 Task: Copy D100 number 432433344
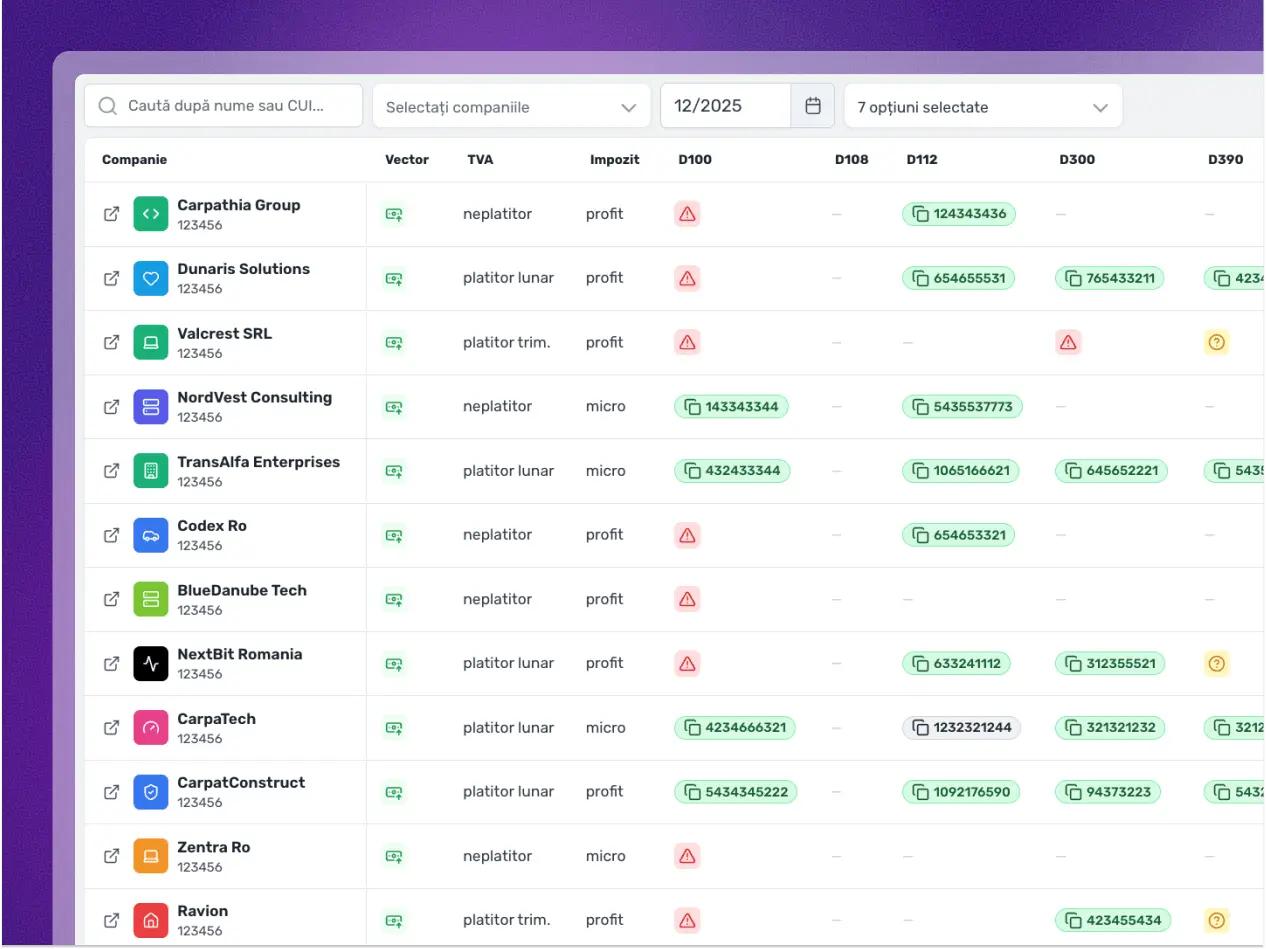[732, 471]
